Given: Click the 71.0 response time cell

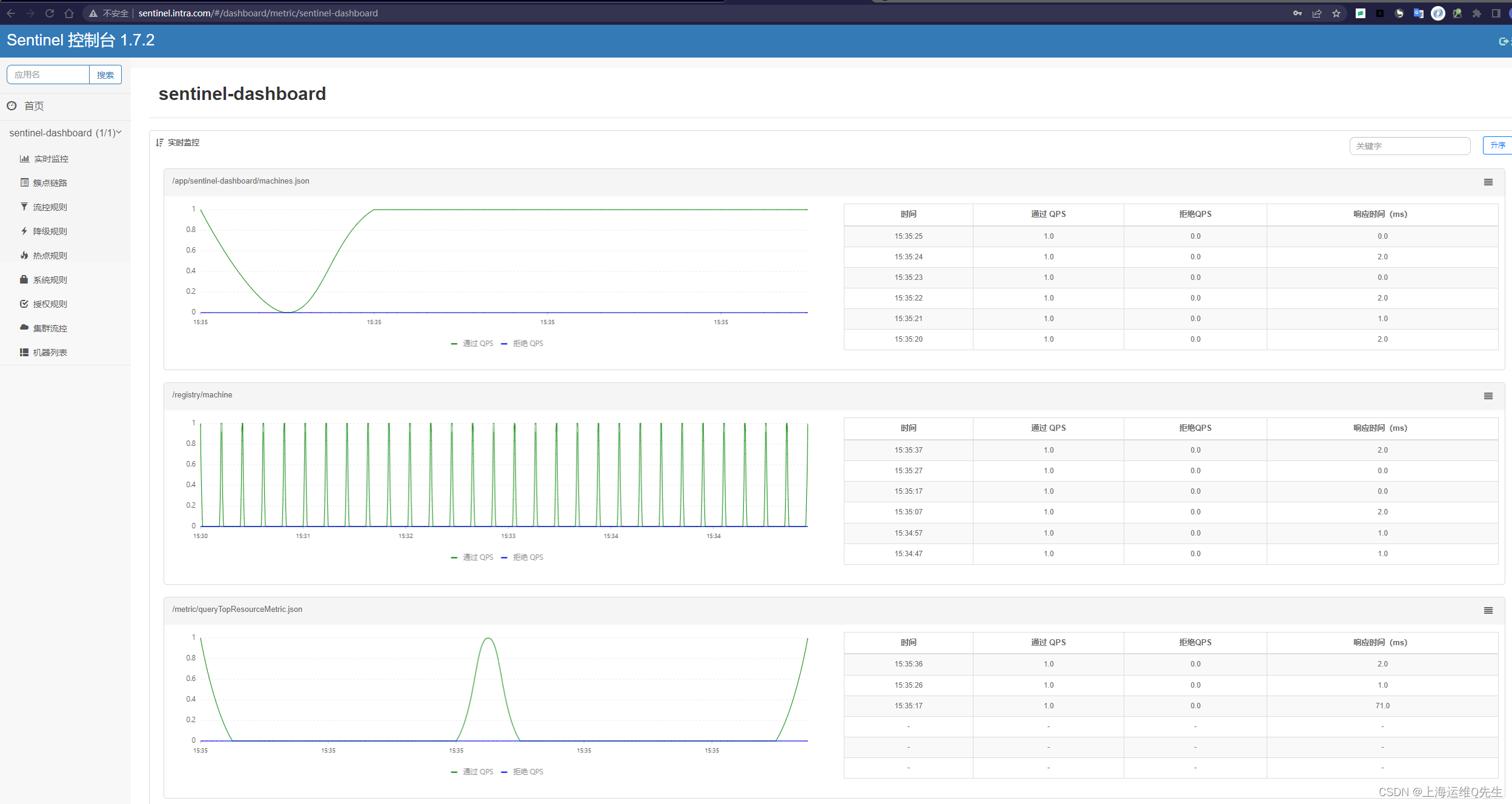Looking at the screenshot, I should tap(1382, 706).
